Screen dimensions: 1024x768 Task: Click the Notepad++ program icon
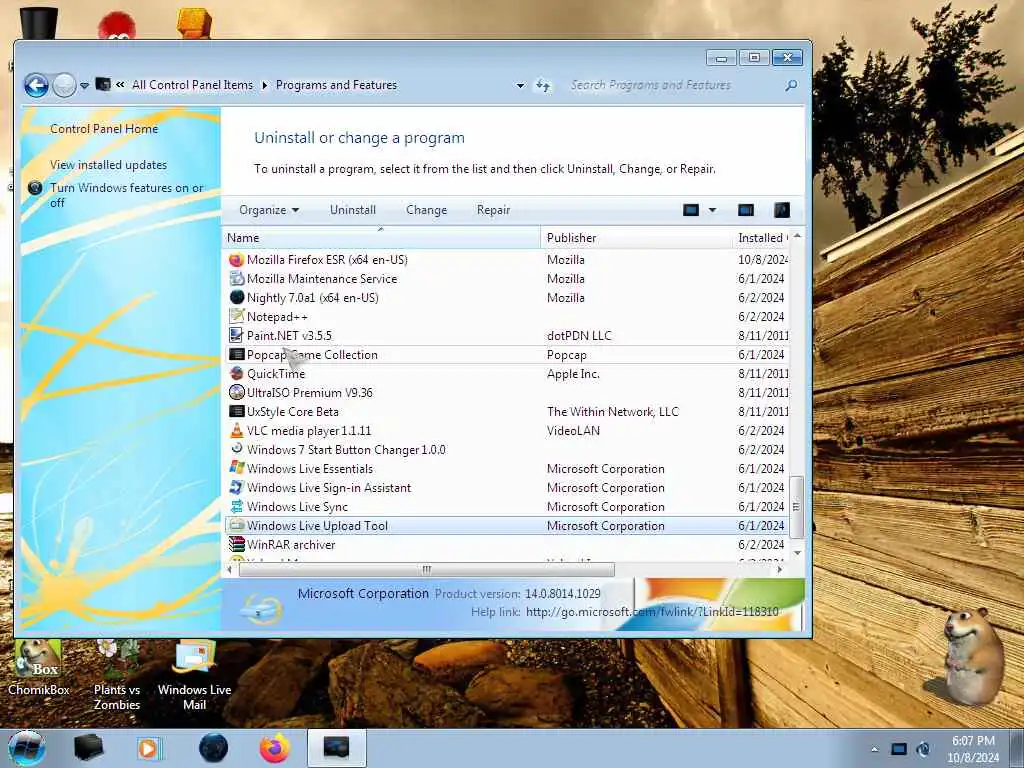tap(236, 317)
